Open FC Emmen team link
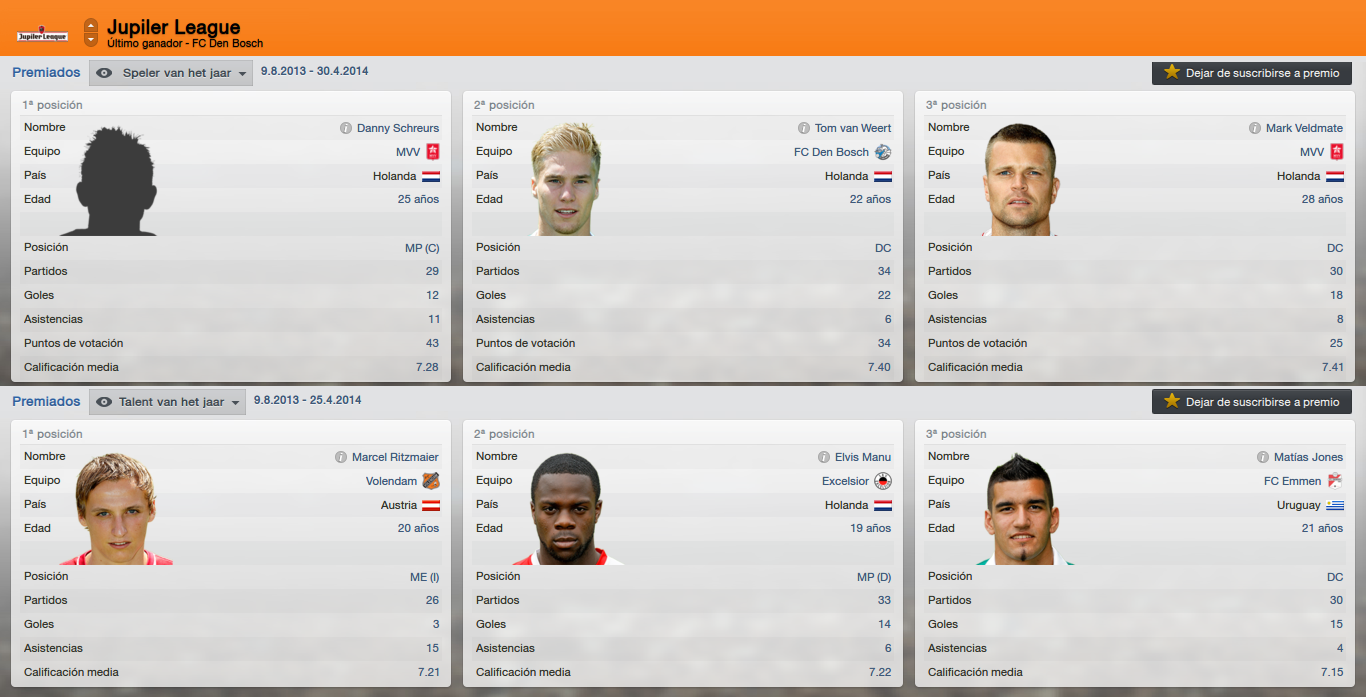 pos(1293,481)
